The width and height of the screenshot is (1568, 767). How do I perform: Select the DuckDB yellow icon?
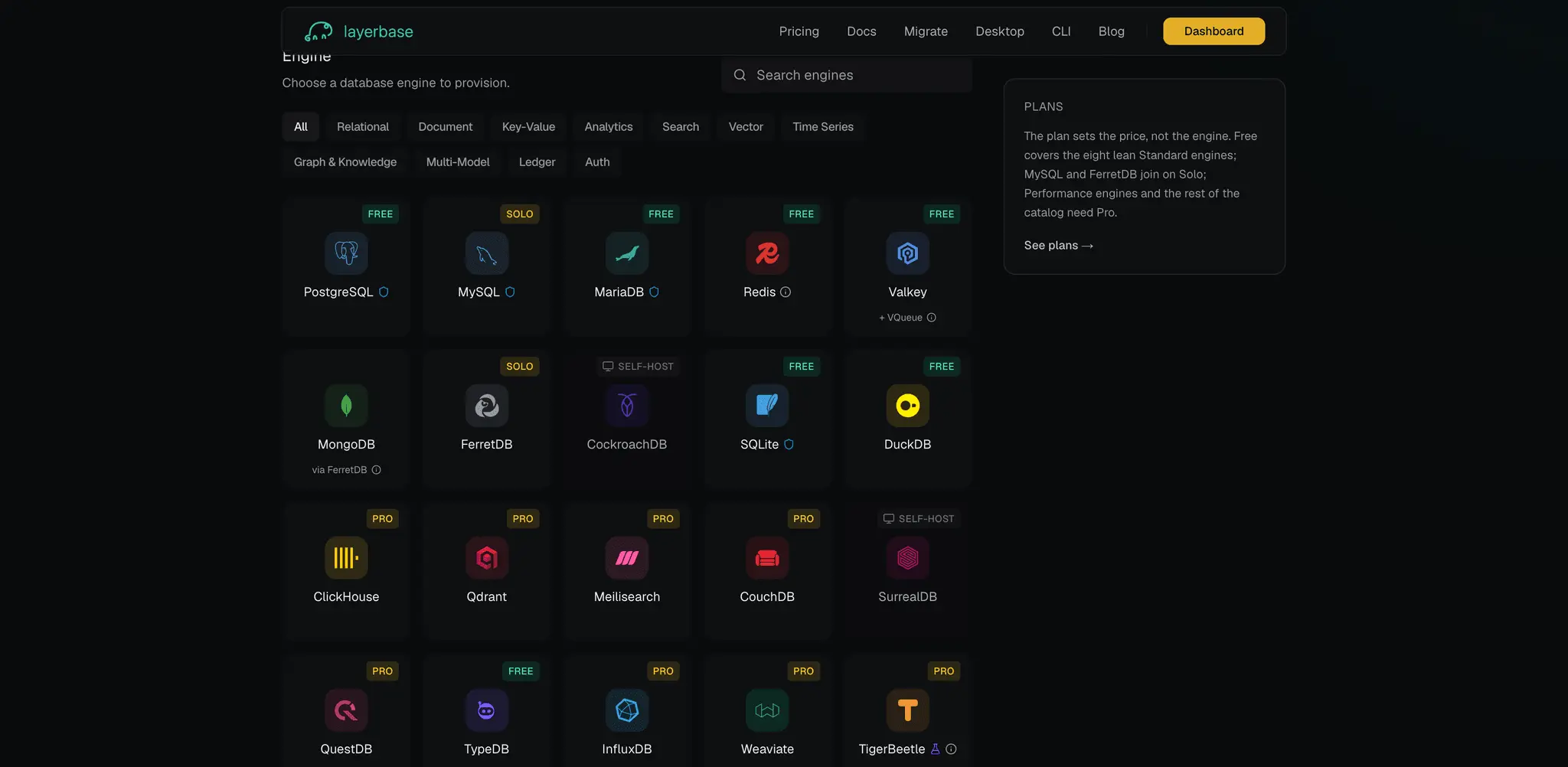908,406
